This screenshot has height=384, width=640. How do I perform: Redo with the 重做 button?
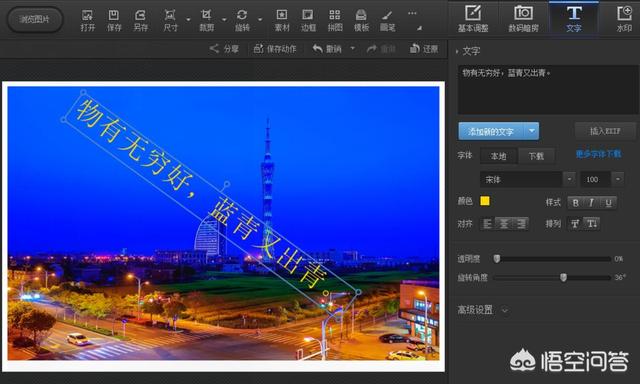point(381,49)
